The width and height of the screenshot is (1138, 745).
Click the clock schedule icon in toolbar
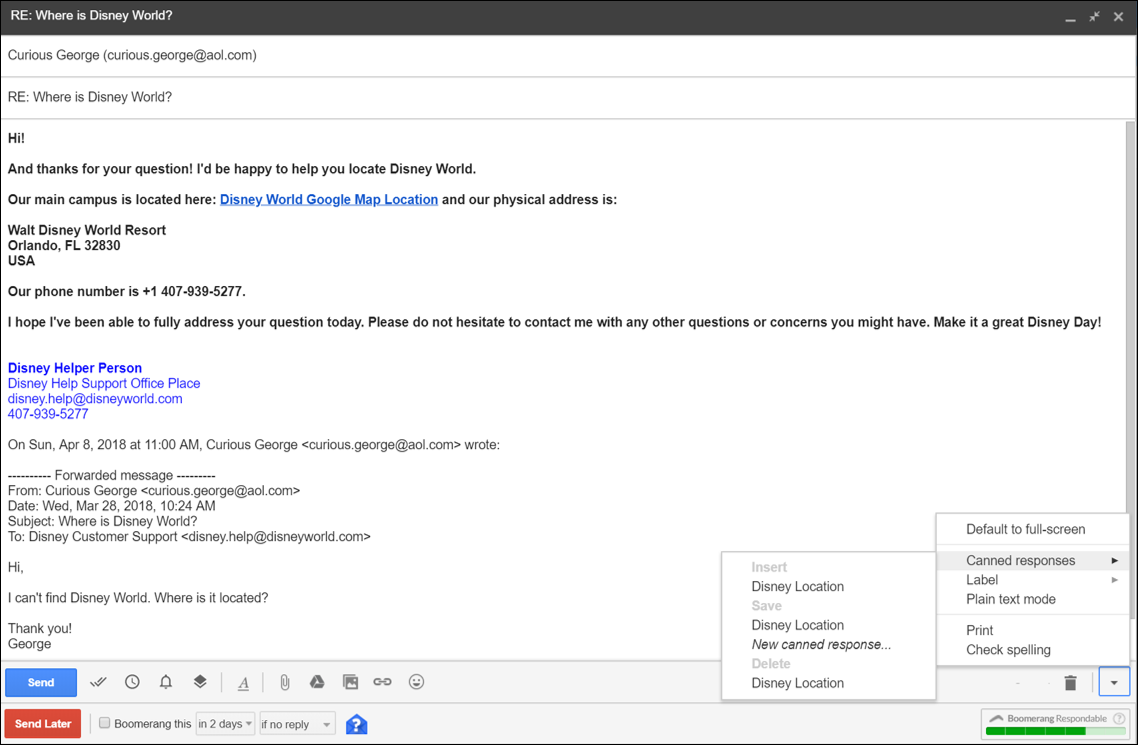point(132,682)
